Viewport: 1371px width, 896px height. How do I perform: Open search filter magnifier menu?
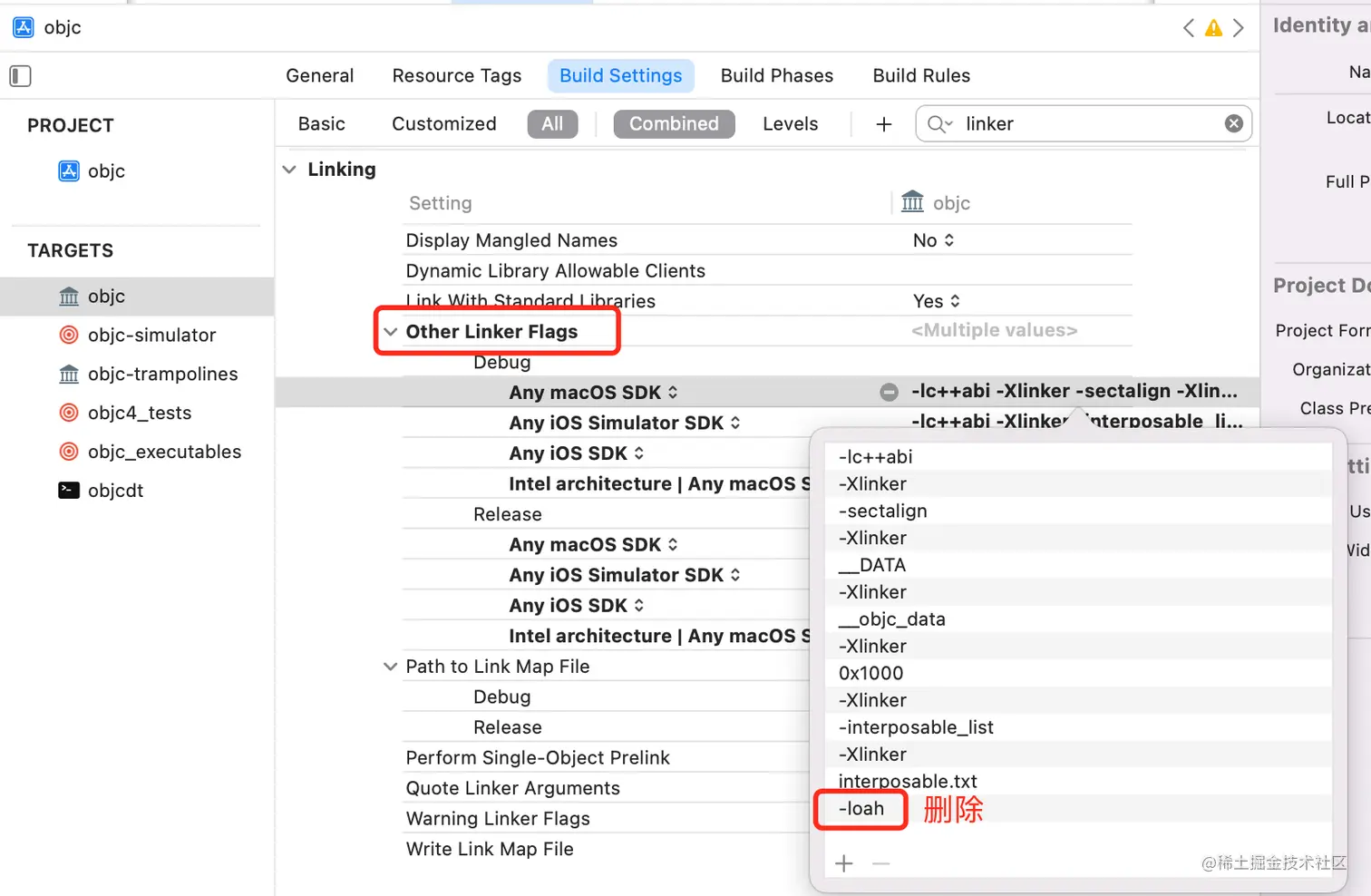[x=939, y=124]
